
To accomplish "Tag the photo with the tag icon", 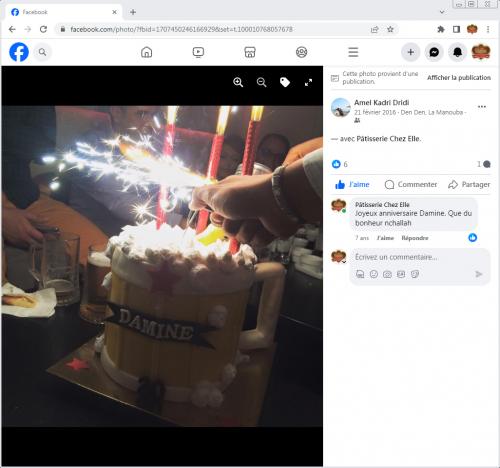I will [x=285, y=82].
